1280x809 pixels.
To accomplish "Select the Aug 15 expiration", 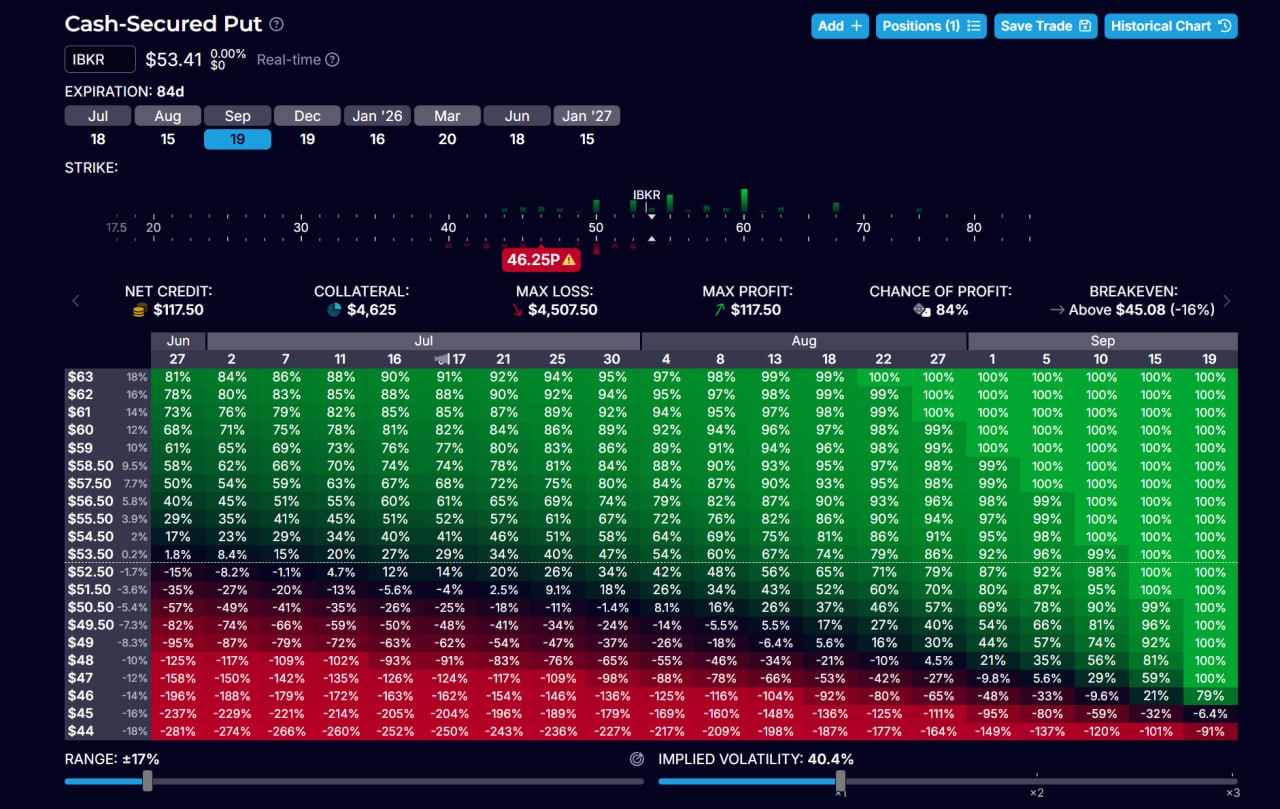I will (x=168, y=128).
